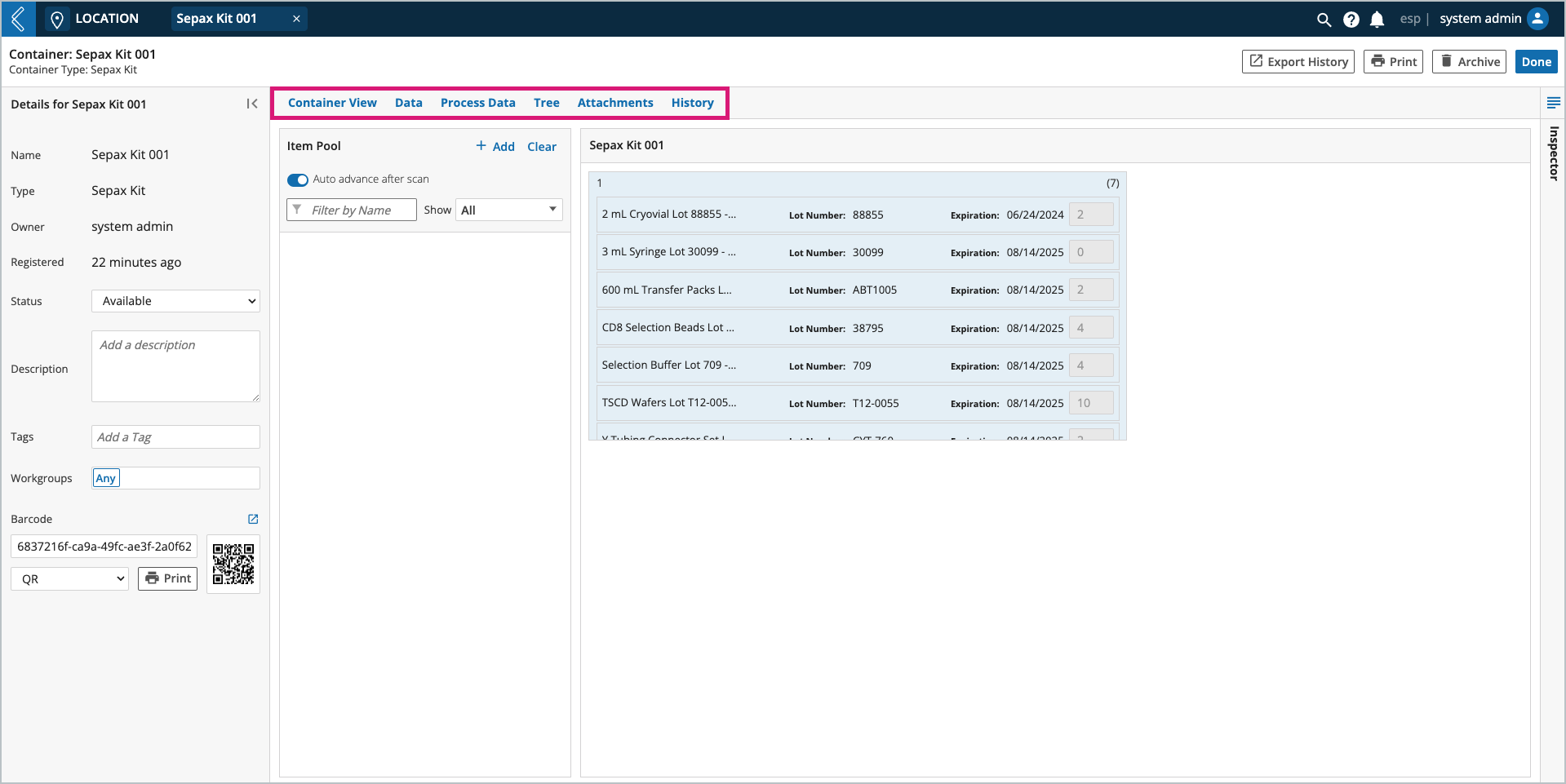Open the Location pin icon
The image size is (1566, 784).
(57, 19)
